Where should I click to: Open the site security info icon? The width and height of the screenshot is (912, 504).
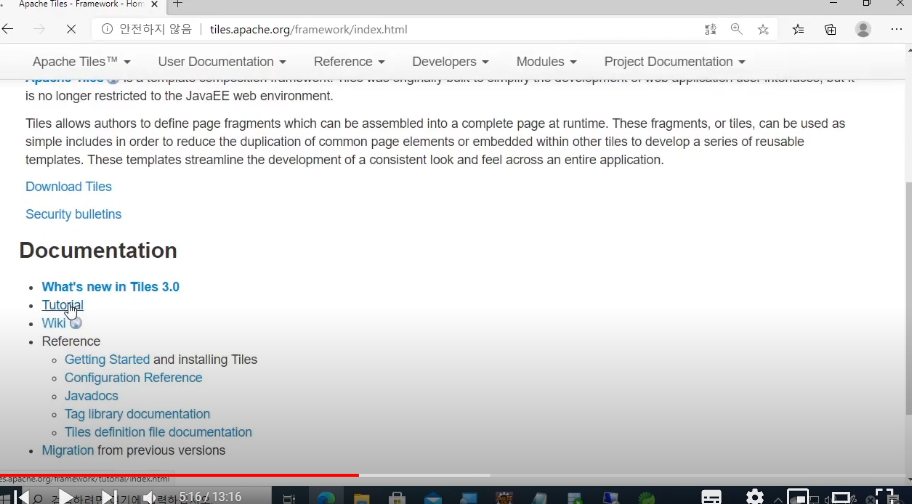pos(107,29)
